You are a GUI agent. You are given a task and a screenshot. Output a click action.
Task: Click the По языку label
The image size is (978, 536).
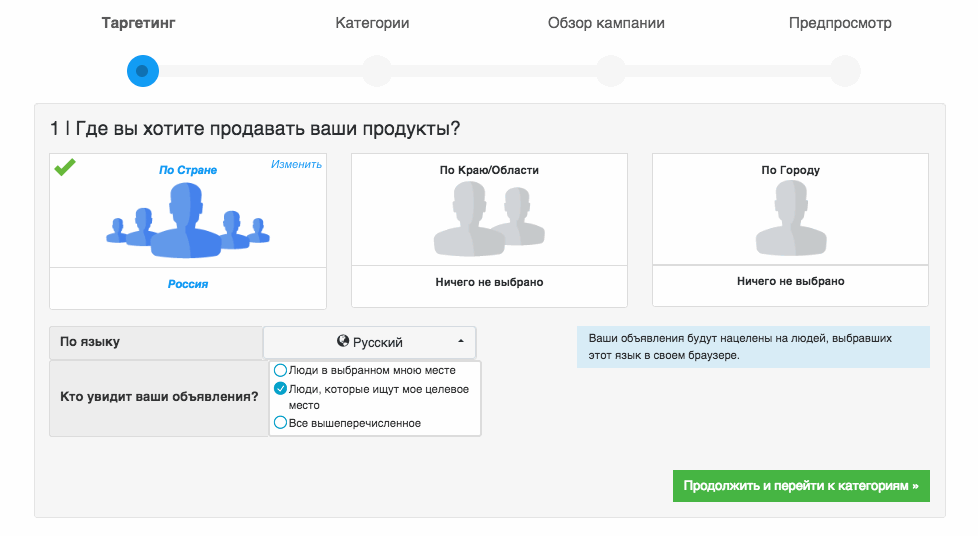click(x=90, y=341)
